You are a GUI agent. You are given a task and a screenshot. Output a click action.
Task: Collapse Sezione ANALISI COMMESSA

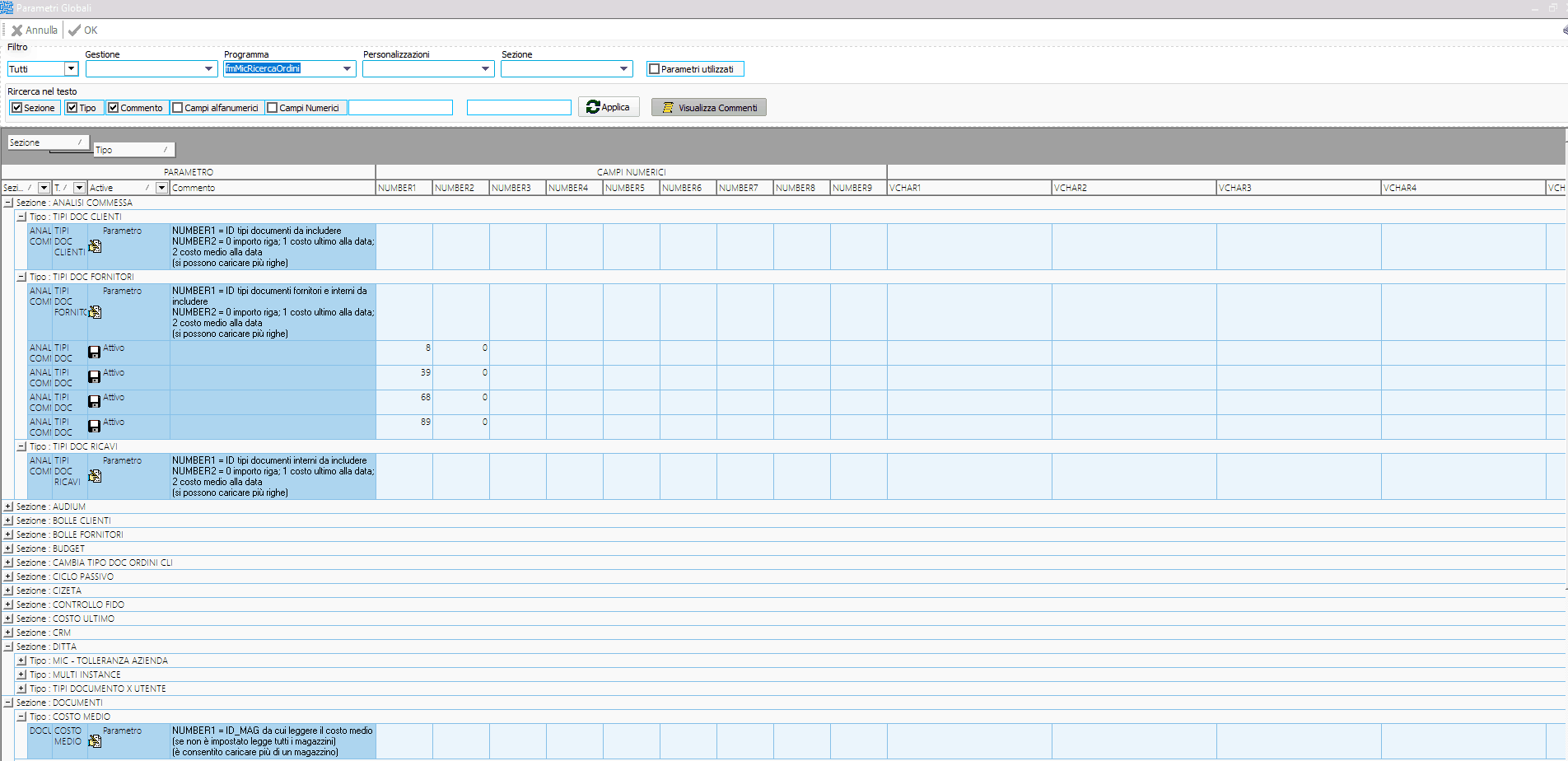point(8,203)
